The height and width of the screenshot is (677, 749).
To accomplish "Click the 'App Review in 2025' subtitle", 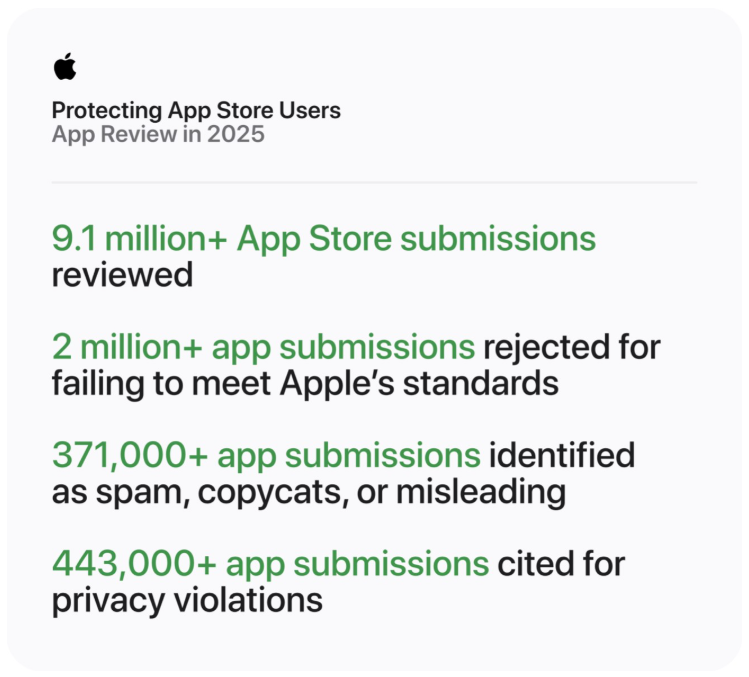I will click(x=158, y=134).
